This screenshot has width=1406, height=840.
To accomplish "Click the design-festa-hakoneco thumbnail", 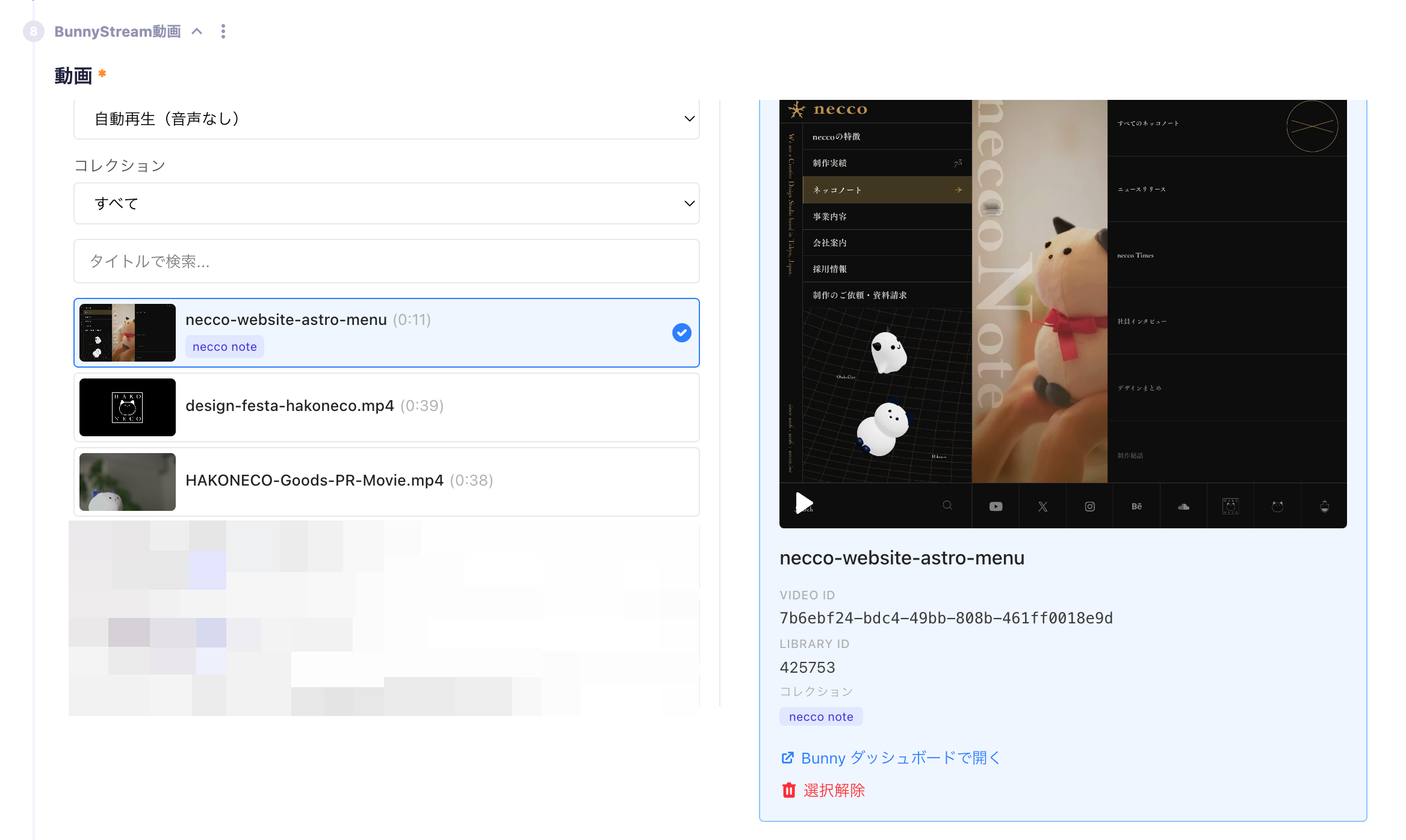I will pos(128,407).
